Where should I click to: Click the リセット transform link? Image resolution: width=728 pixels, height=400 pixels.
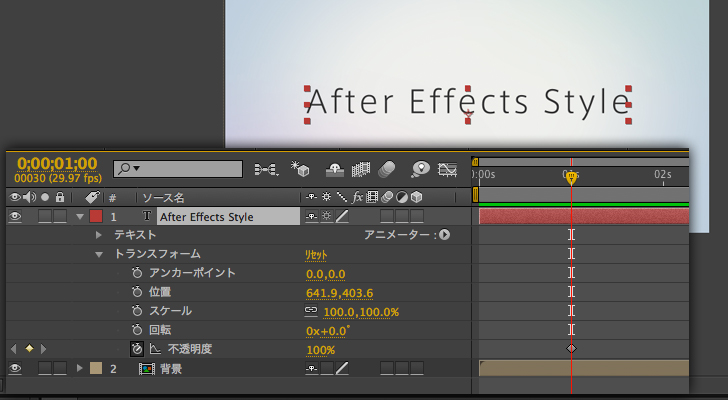click(316, 255)
